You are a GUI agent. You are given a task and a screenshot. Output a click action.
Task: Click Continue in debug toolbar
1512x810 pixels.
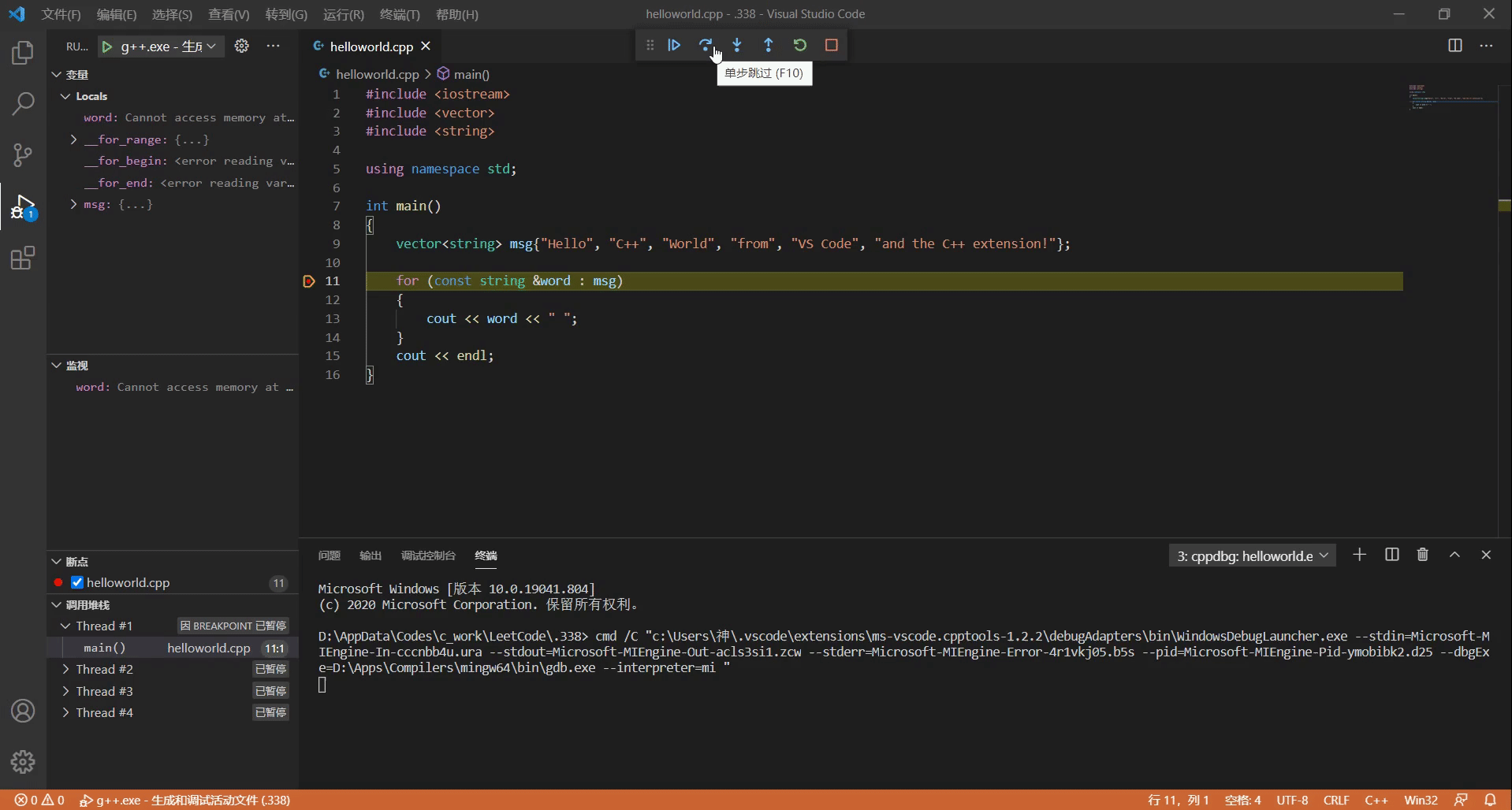pyautogui.click(x=674, y=45)
